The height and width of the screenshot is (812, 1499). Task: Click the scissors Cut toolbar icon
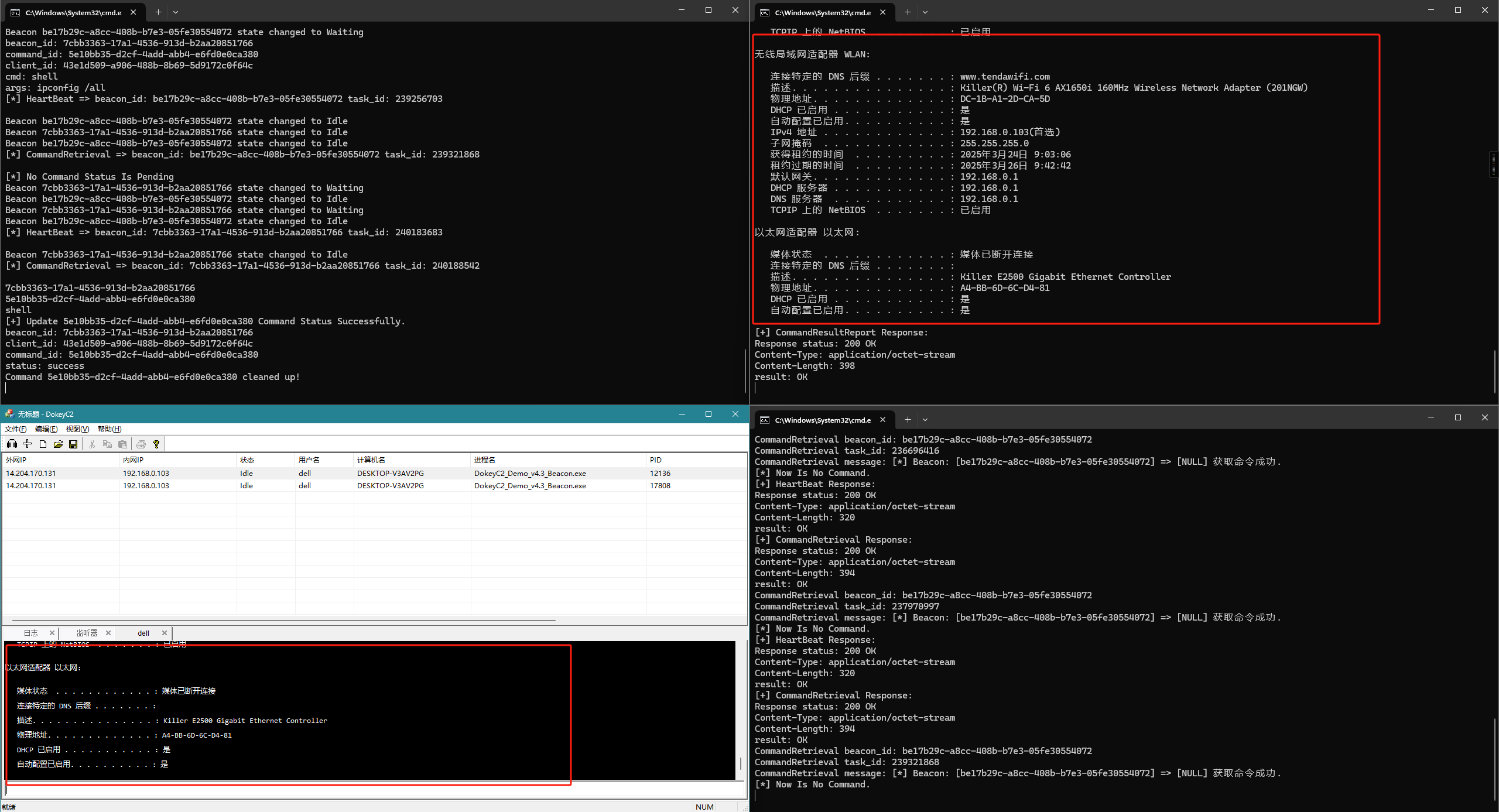tap(92, 444)
